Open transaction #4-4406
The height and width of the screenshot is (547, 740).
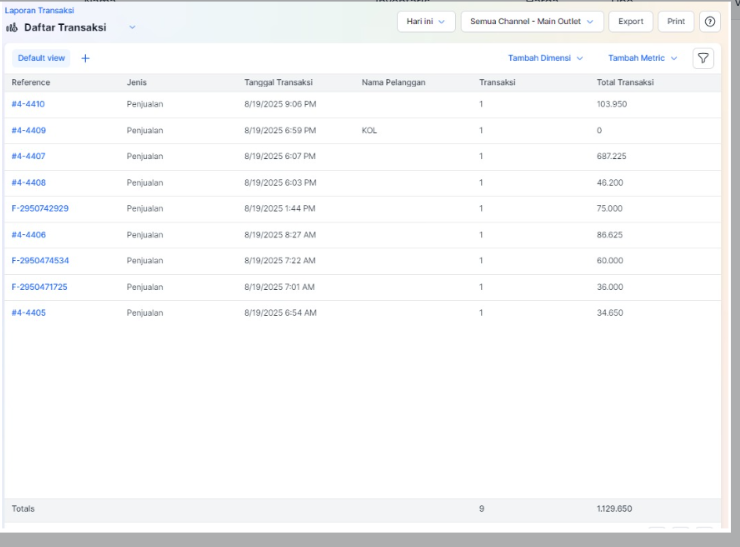click(x=28, y=235)
